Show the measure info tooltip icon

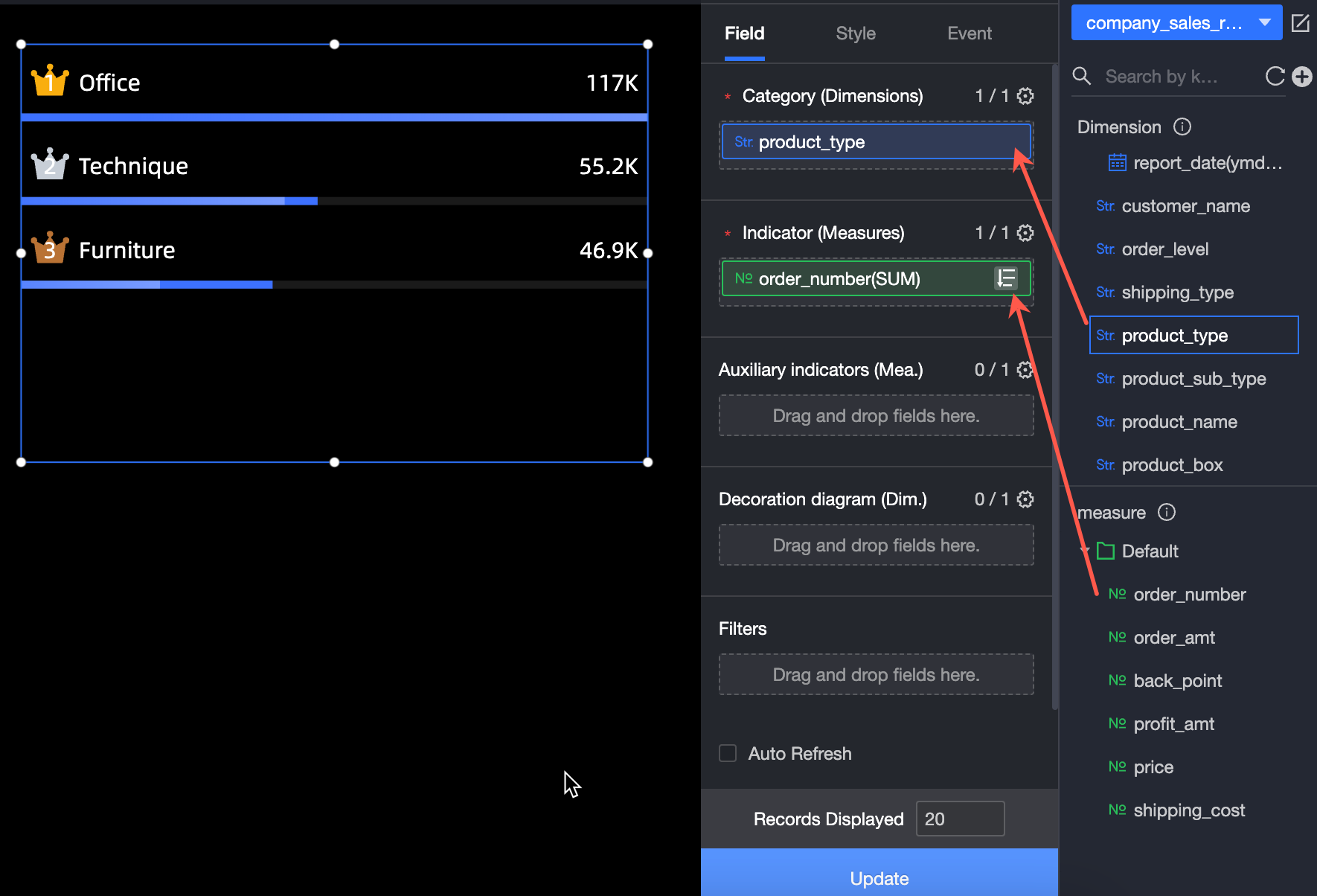point(1167,512)
